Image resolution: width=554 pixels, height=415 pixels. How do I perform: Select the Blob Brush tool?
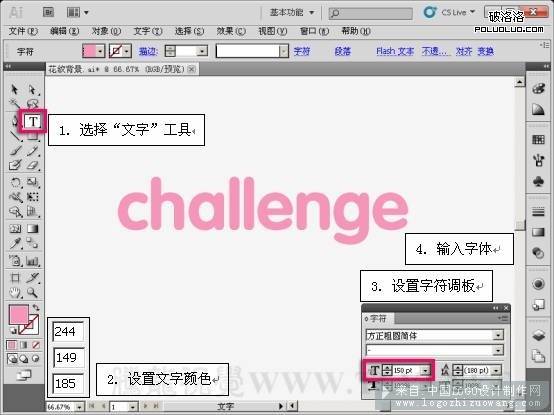pyautogui.click(x=15, y=165)
